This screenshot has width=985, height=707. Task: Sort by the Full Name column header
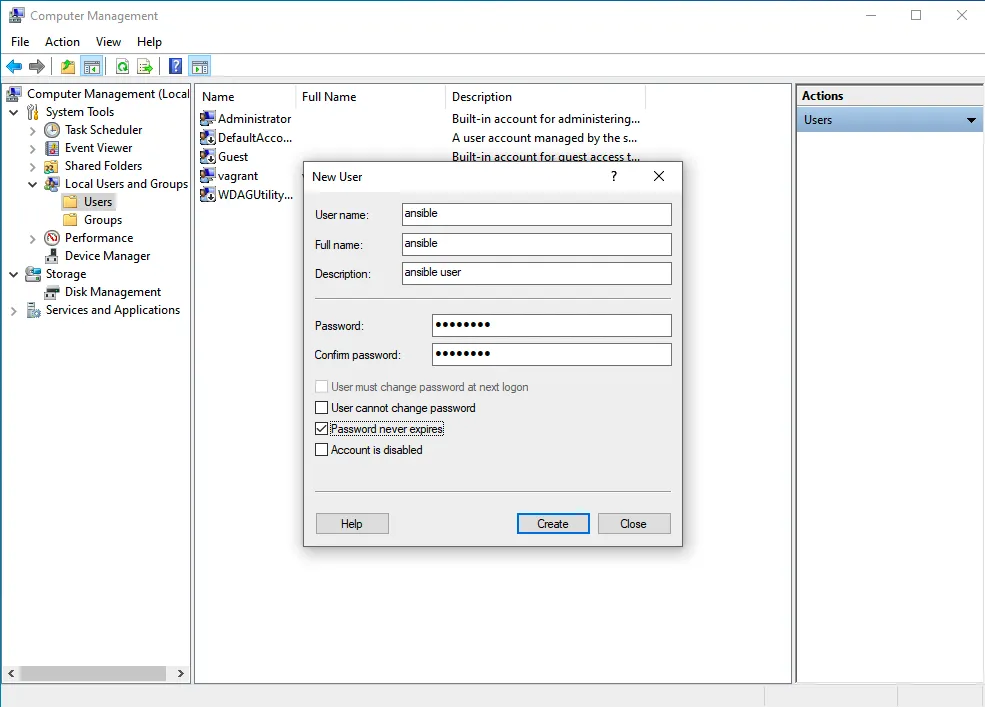pyautogui.click(x=371, y=97)
